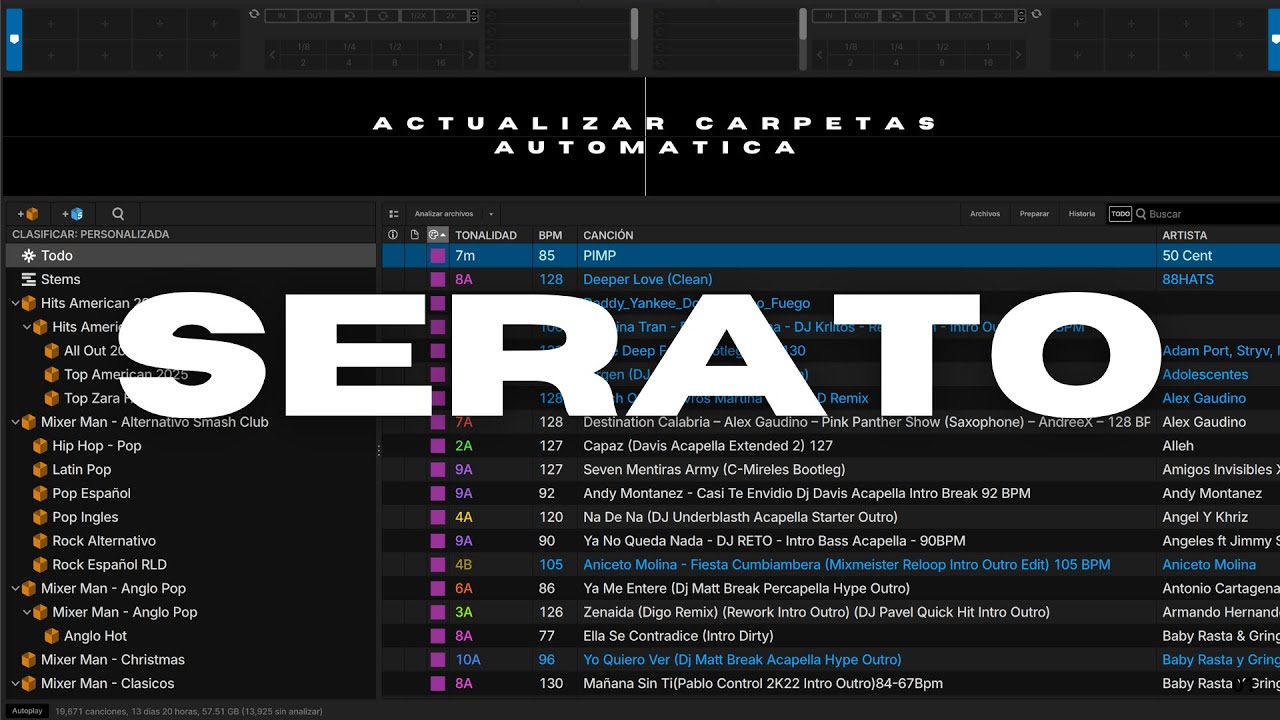Add a new smart crate

[72, 214]
